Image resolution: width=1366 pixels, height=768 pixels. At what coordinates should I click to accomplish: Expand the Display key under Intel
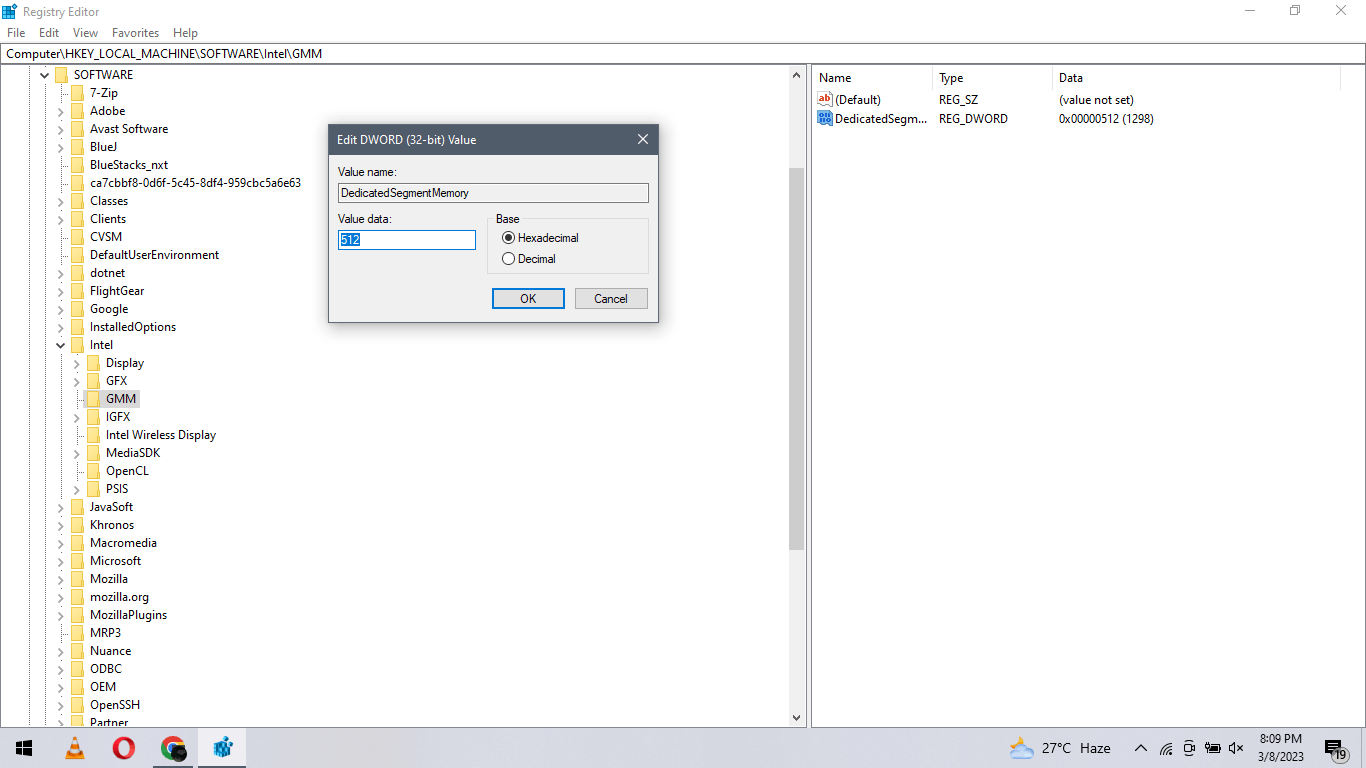(76, 363)
